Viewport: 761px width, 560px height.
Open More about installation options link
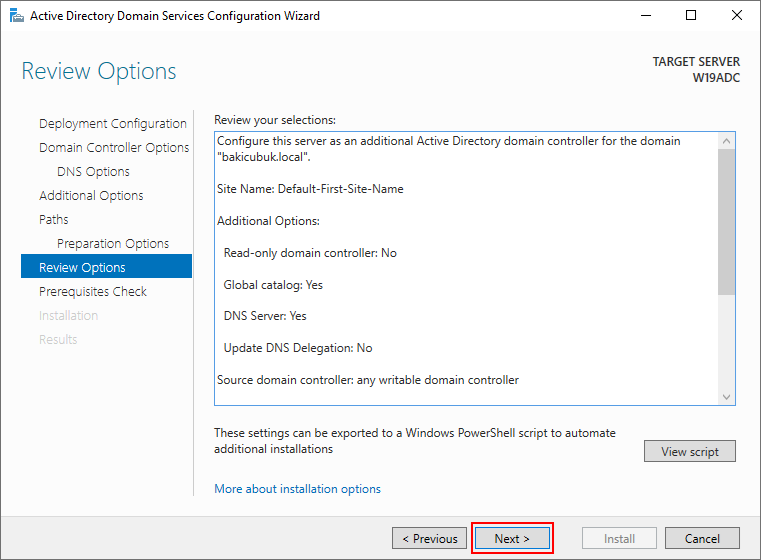coord(298,489)
